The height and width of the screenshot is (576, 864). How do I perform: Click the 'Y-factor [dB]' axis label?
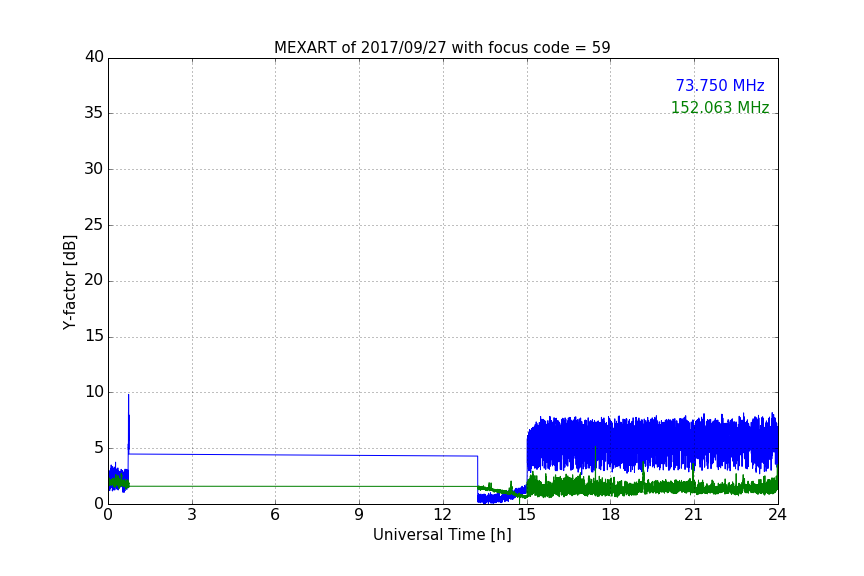(69, 282)
